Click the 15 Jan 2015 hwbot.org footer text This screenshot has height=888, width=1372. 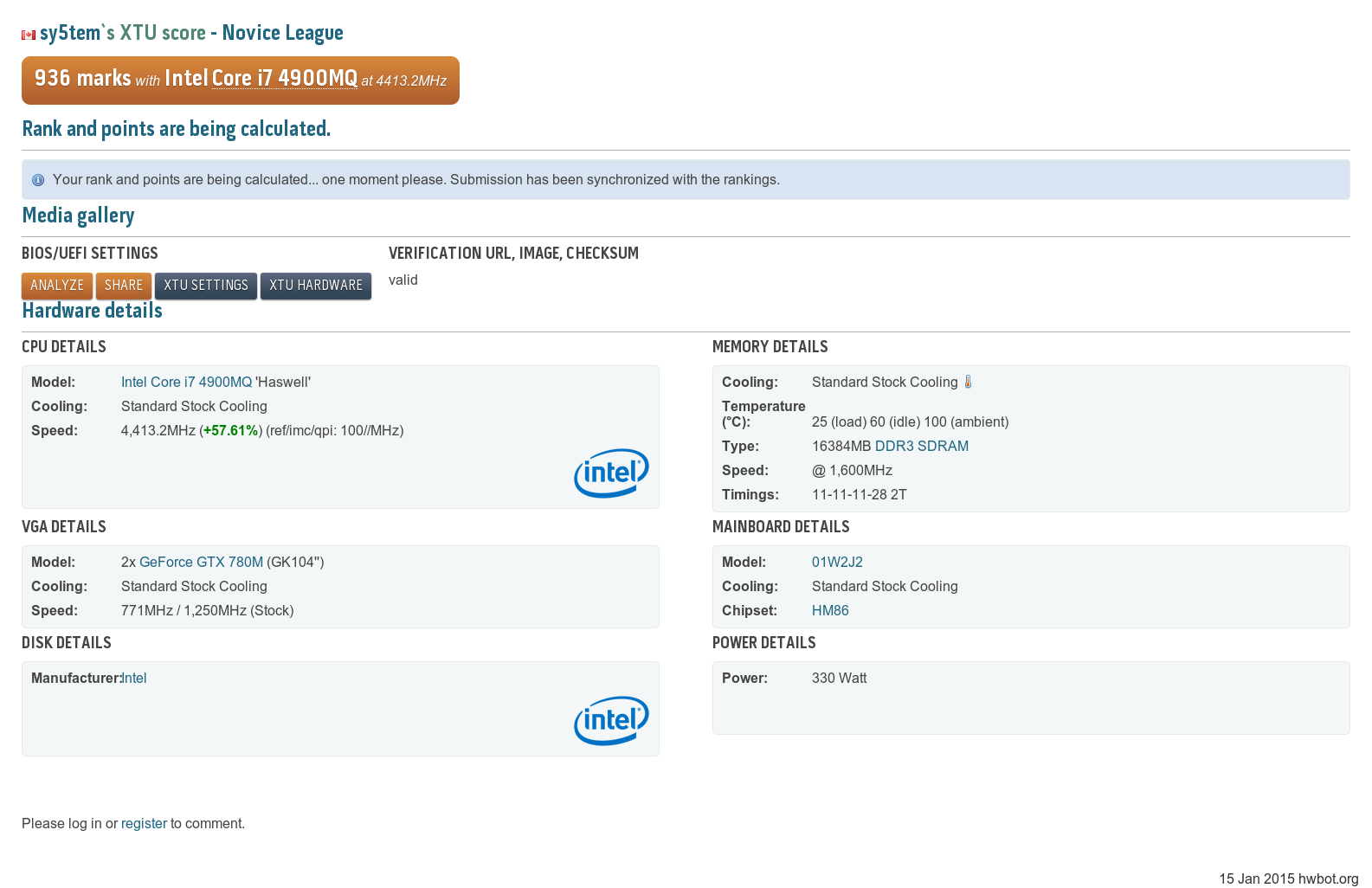click(1289, 878)
